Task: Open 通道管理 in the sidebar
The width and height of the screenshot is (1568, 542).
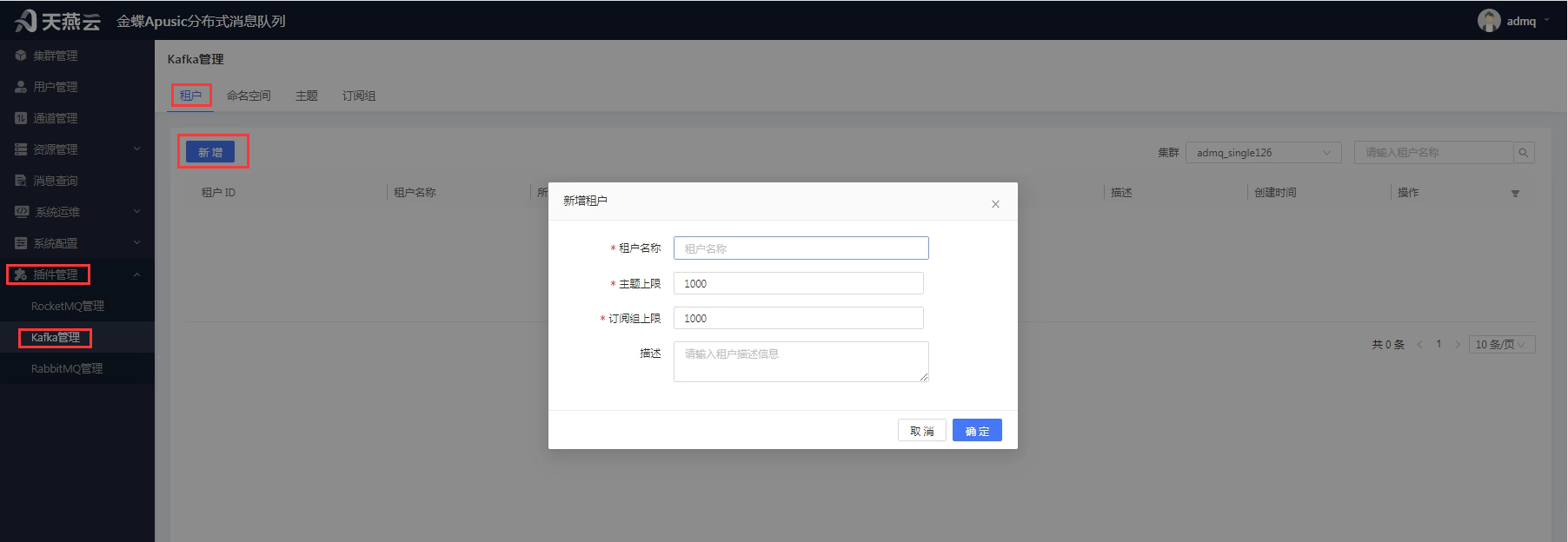Action: click(56, 118)
